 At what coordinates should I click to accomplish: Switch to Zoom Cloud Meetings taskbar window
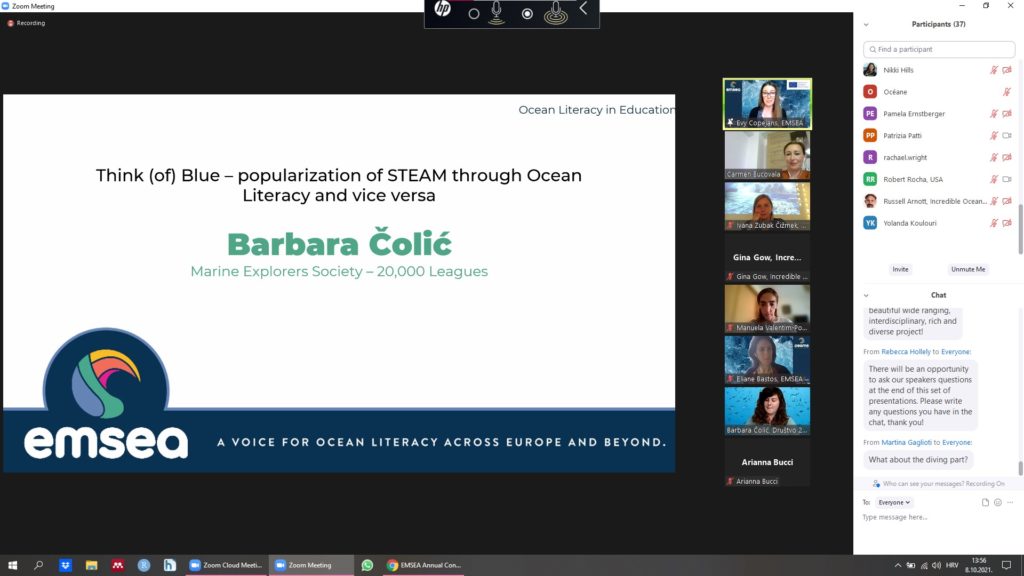point(225,565)
